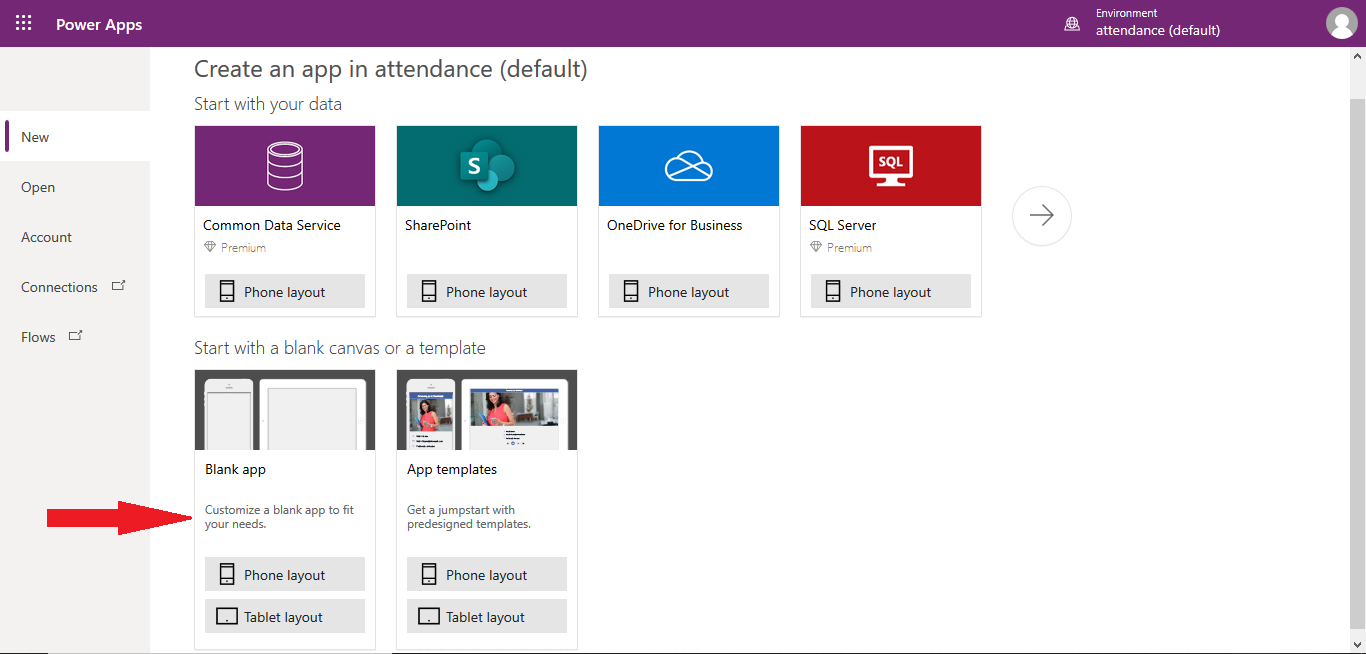Create Blank app with Phone layout
The height and width of the screenshot is (654, 1366).
point(284,574)
